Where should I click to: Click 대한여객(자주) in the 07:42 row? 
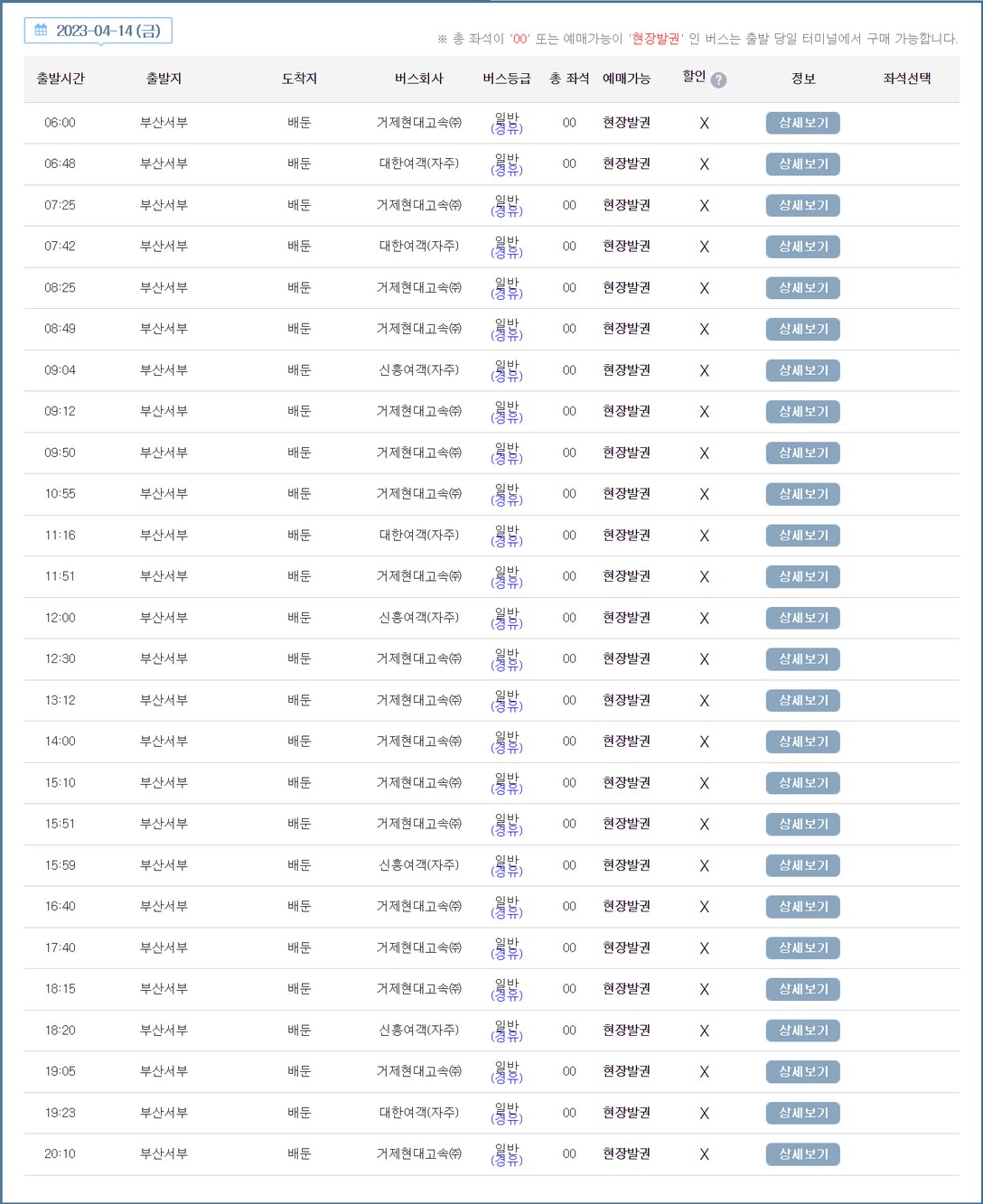point(418,246)
